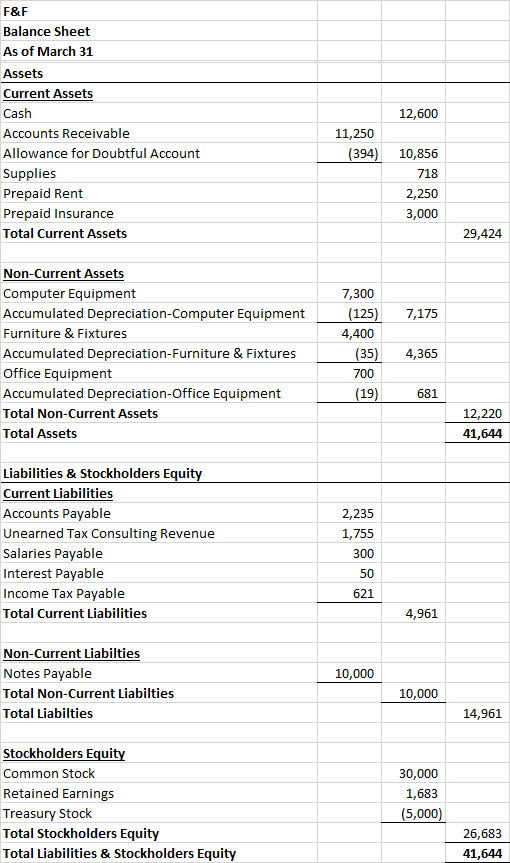
Task: Click the 'Non-Current Liabilties' underlined heading
Action: pyautogui.click(x=72, y=654)
